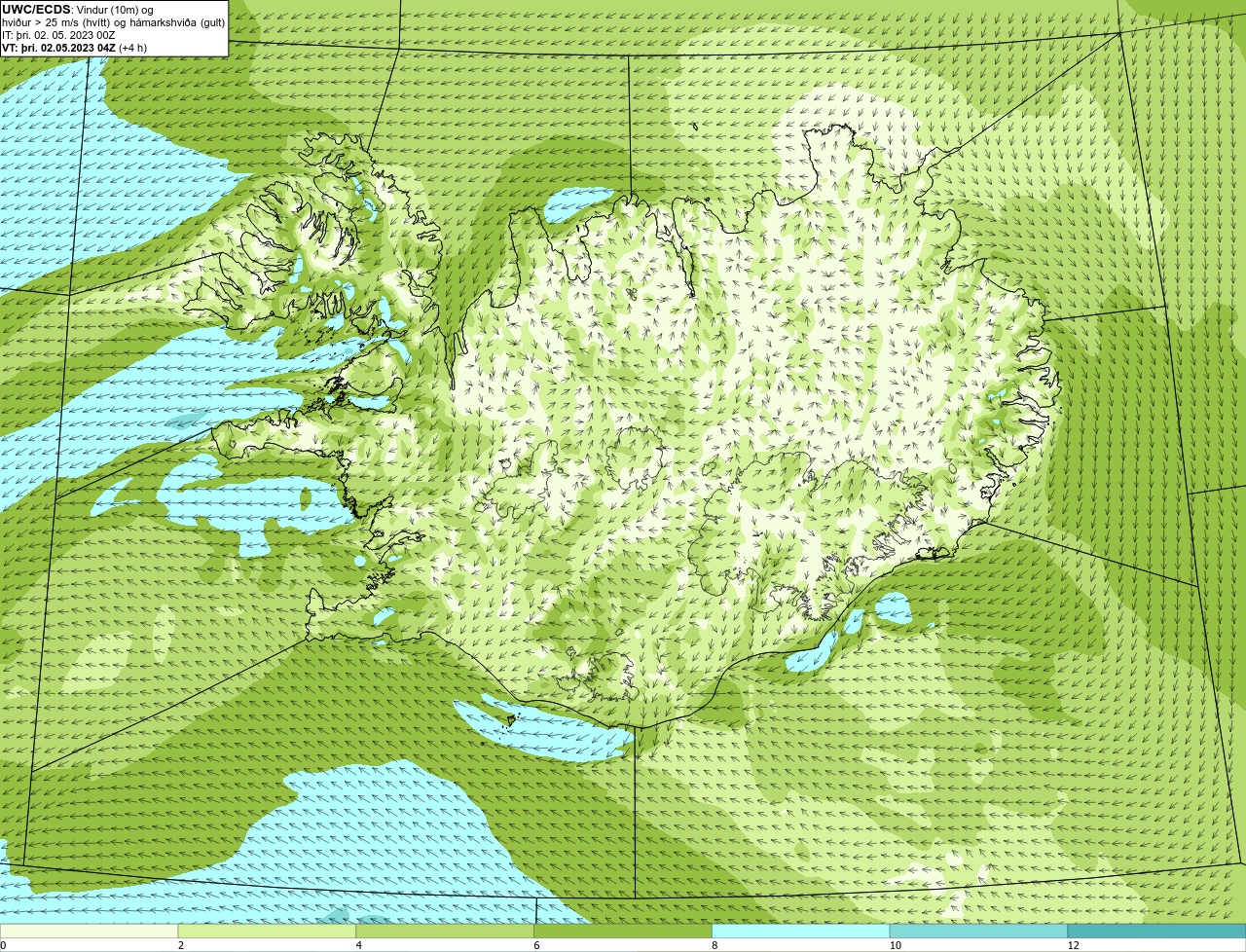
Task: Click the legend tick label "4"
Action: click(358, 945)
